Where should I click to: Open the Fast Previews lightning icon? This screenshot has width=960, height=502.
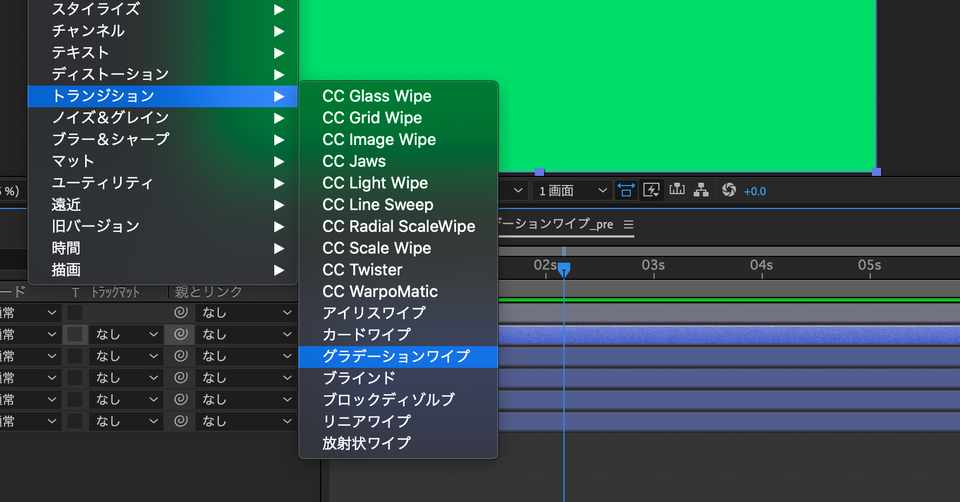click(651, 190)
